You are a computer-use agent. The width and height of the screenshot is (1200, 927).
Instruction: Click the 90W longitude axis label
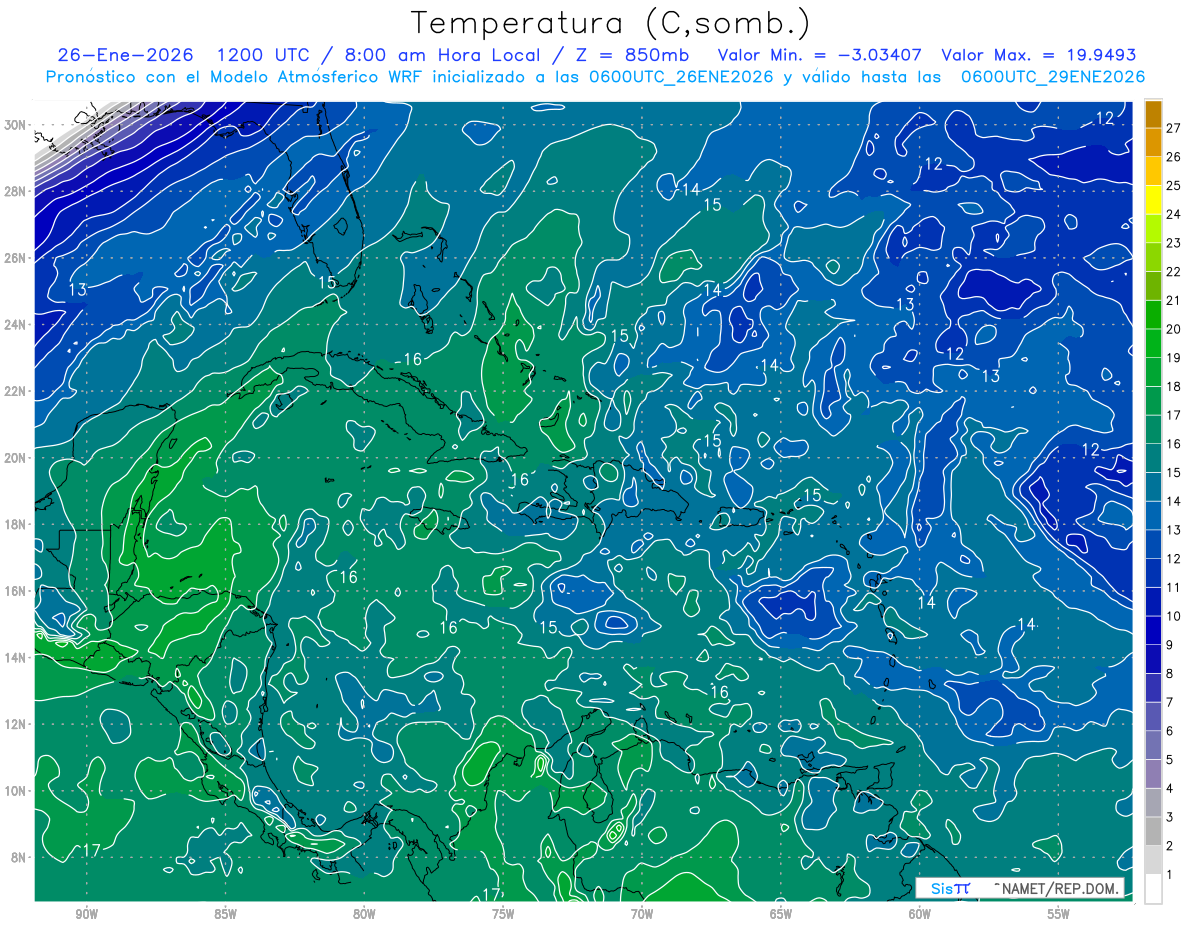pos(87,914)
